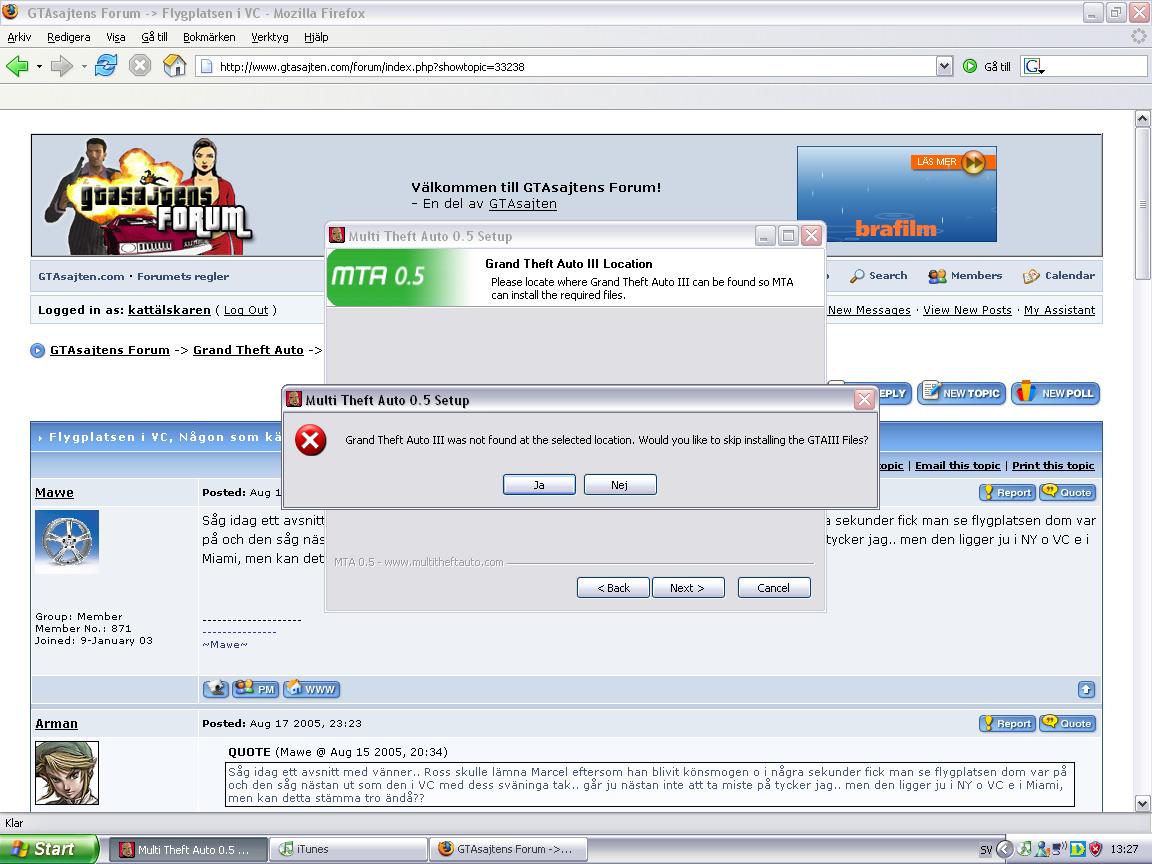The height and width of the screenshot is (864, 1152).
Task: Click Ja in the error dialog
Action: coord(539,485)
